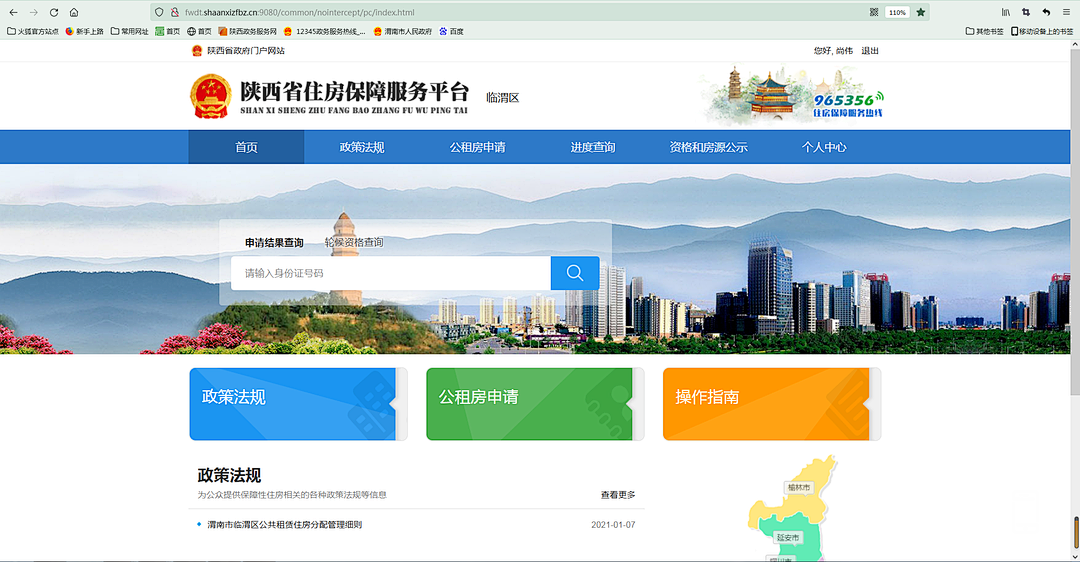
Task: Click the ID number input field
Action: [x=390, y=273]
